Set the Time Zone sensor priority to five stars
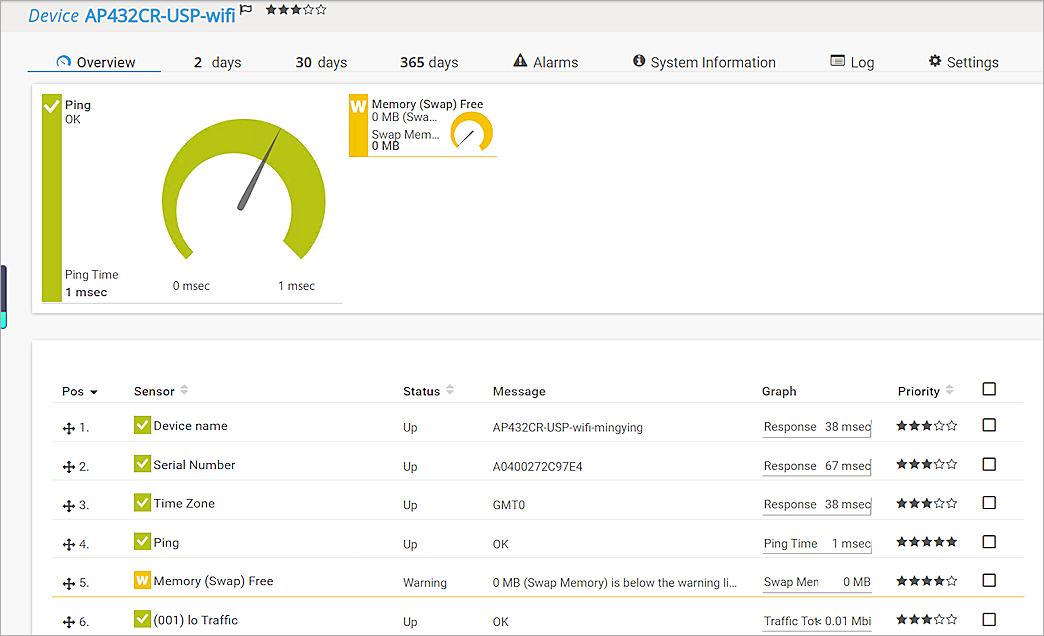 pyautogui.click(x=950, y=503)
